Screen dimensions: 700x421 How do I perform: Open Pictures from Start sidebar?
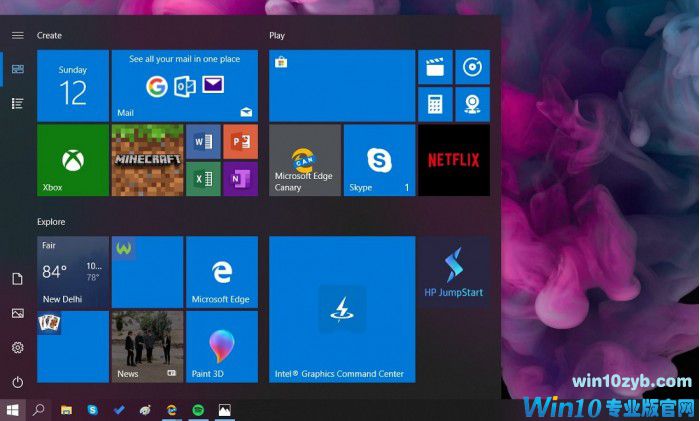pyautogui.click(x=17, y=313)
